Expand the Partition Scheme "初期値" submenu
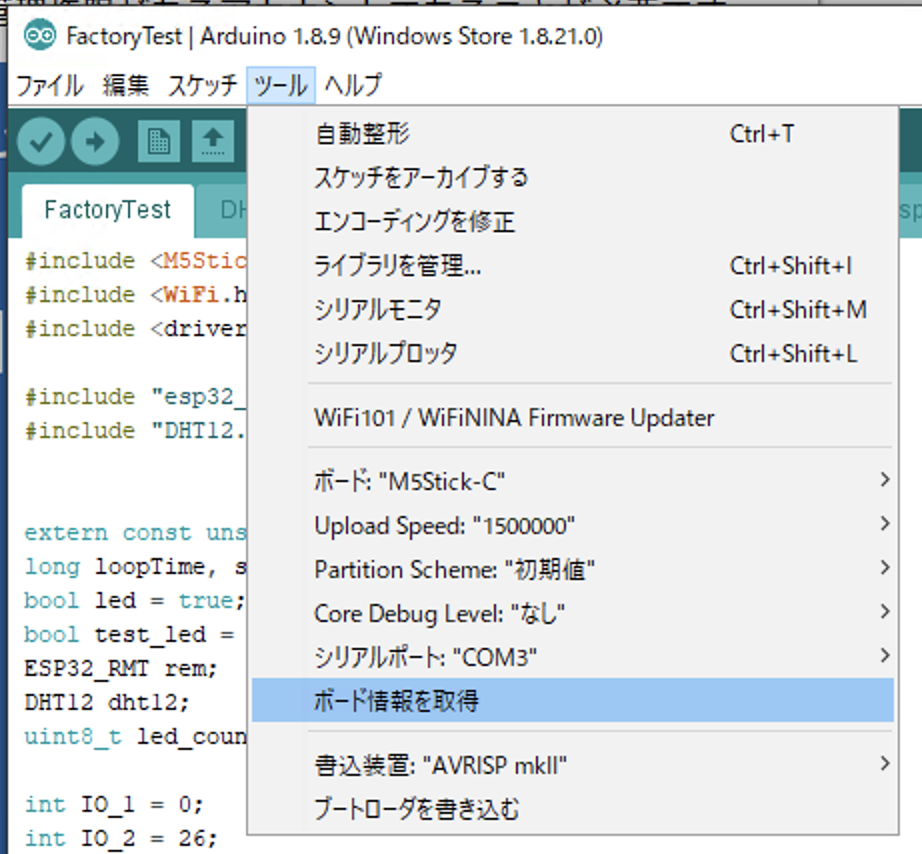Image resolution: width=922 pixels, height=854 pixels. tap(573, 569)
